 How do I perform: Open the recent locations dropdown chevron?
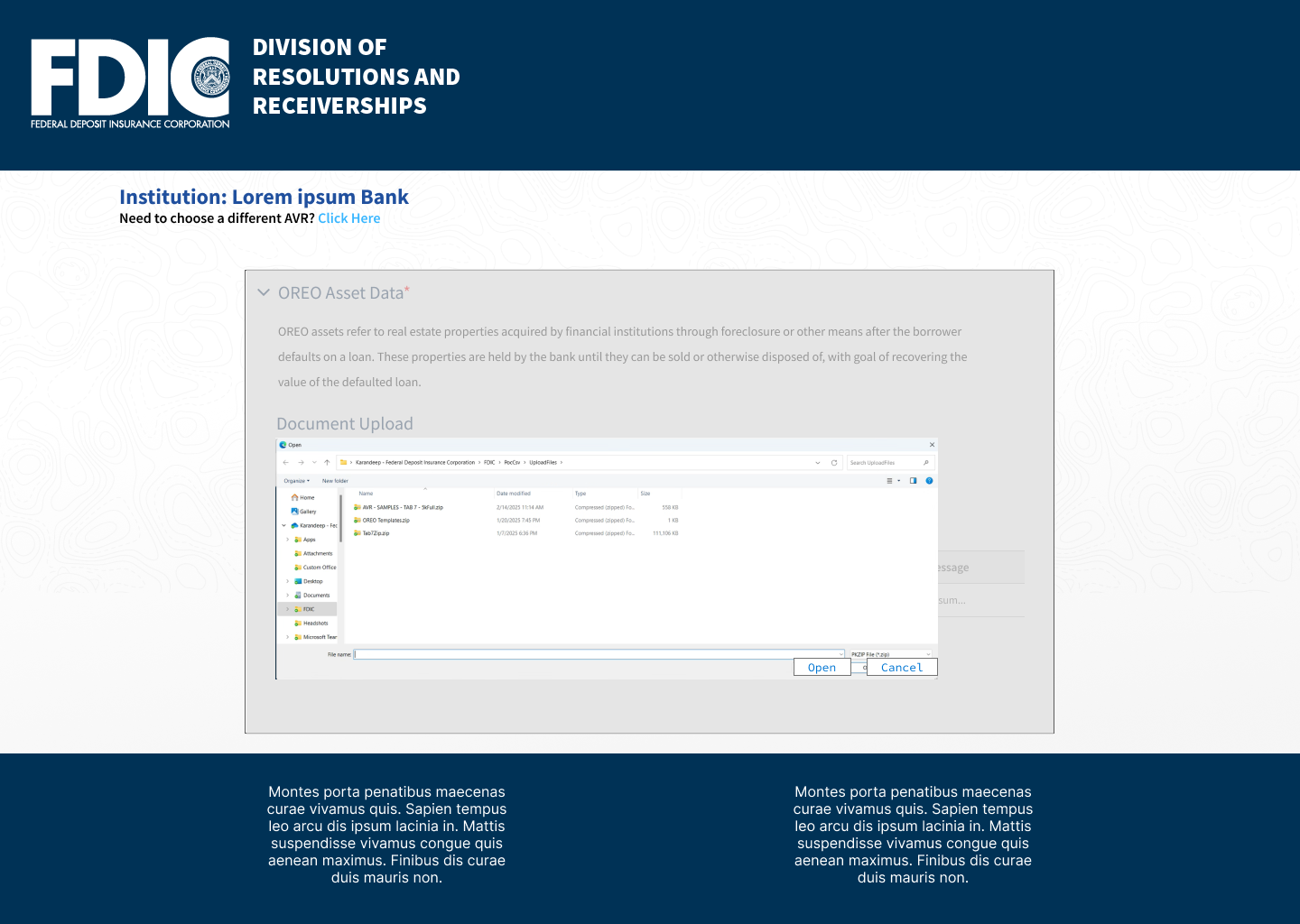314,462
